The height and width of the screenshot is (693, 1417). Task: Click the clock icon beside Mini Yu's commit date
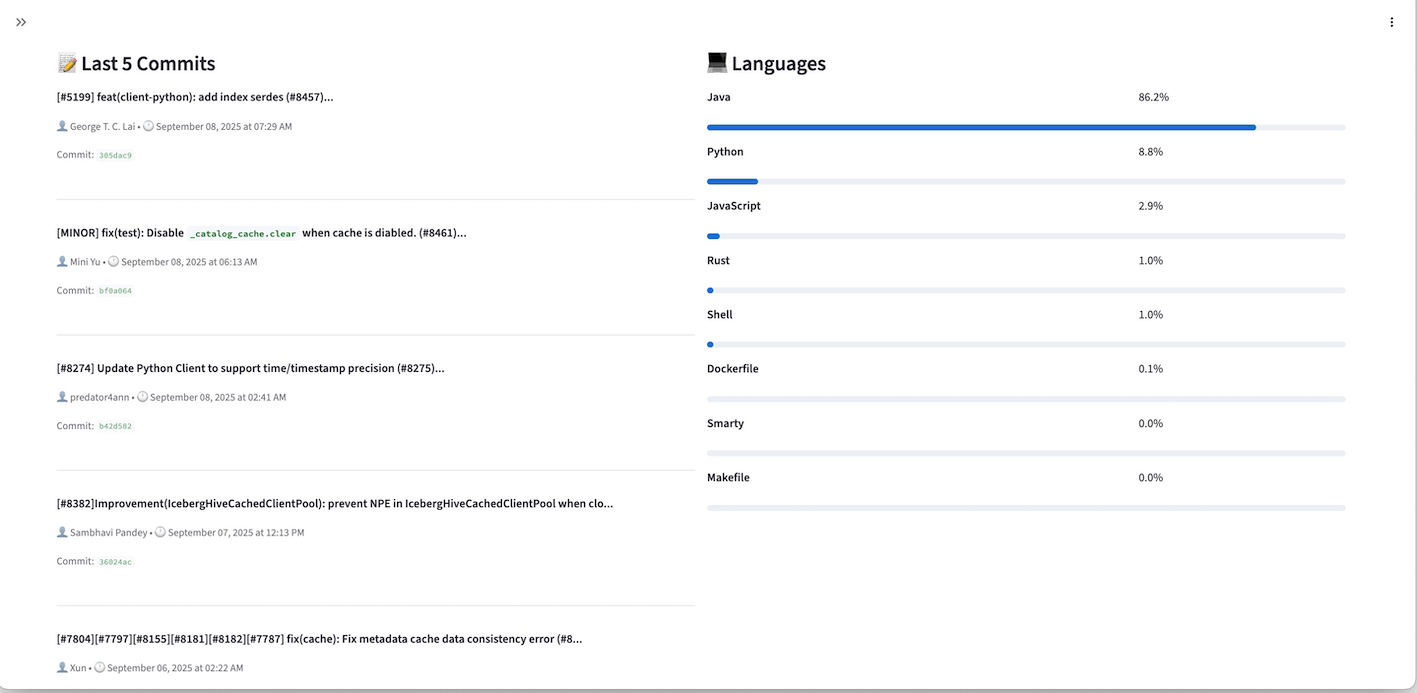[113, 261]
